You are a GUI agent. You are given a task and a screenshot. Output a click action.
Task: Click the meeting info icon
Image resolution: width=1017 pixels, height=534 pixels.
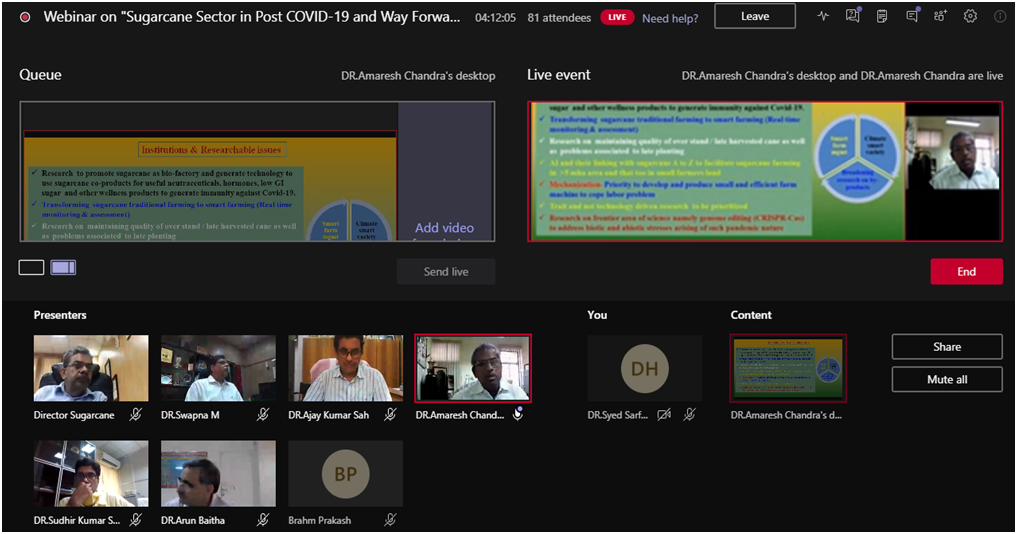(999, 16)
